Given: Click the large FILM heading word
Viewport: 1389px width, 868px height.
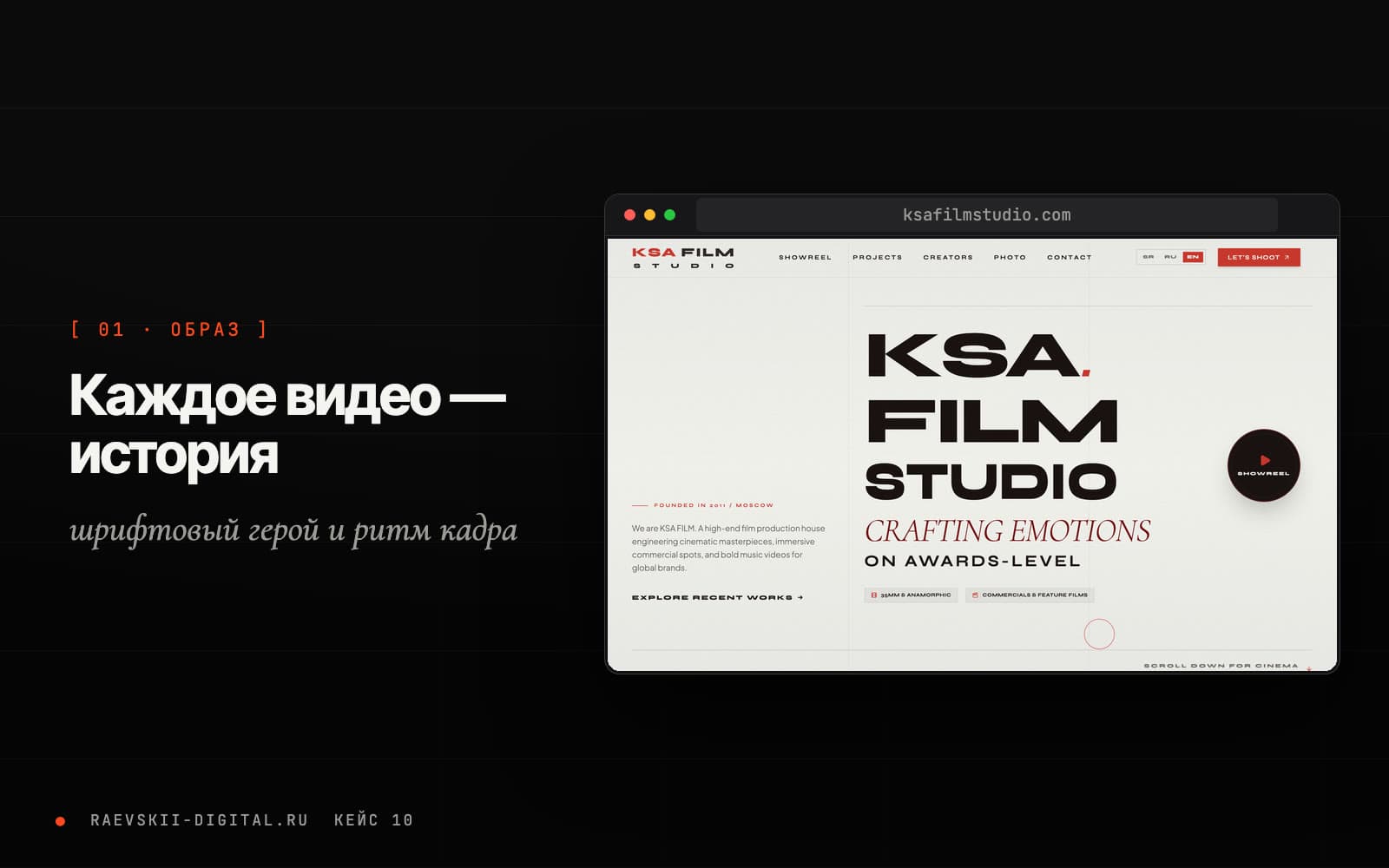Looking at the screenshot, I should tap(992, 422).
